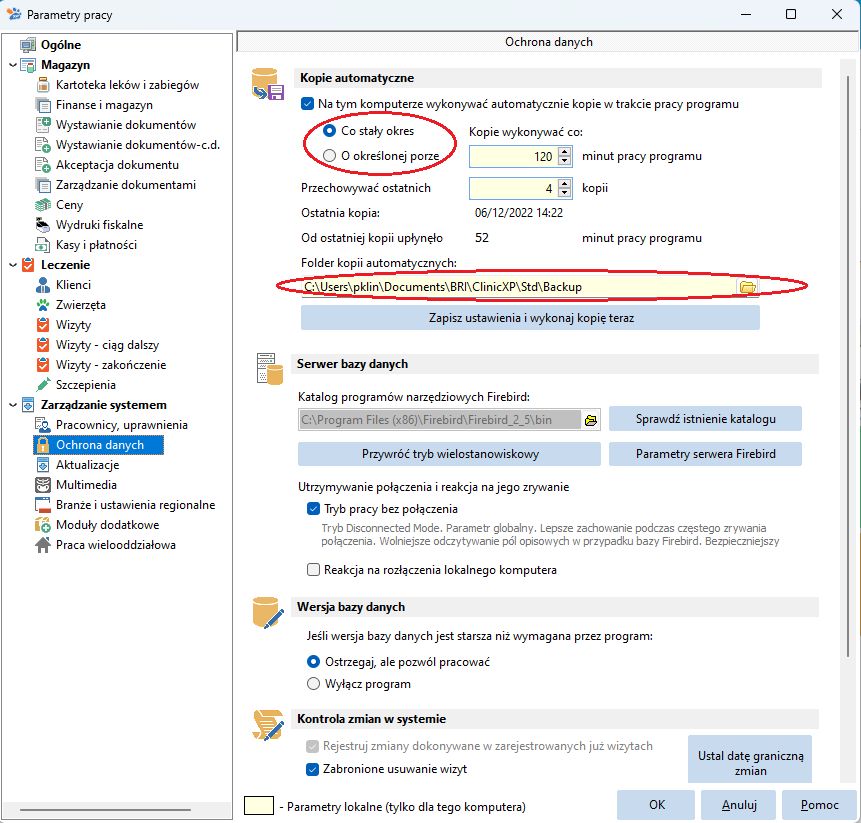
Task: Select the Co stały okres option
Action: click(x=329, y=131)
